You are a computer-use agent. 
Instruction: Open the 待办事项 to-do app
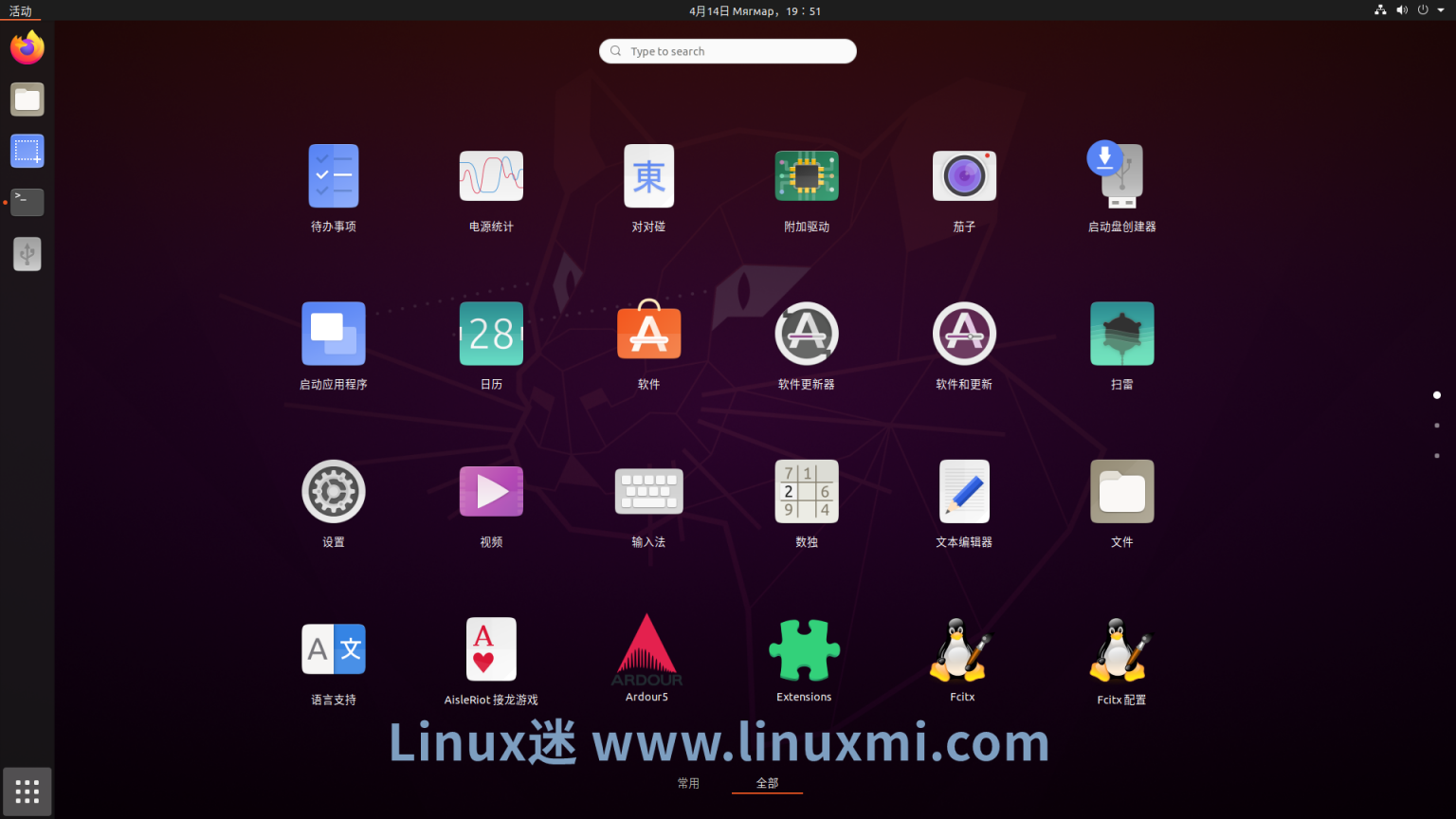pos(333,176)
